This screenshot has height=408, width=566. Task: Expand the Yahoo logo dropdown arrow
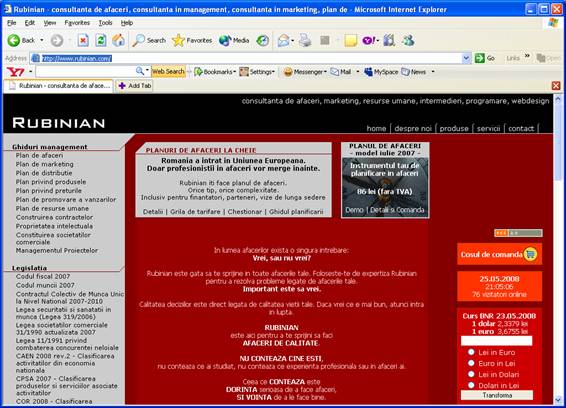click(x=30, y=72)
